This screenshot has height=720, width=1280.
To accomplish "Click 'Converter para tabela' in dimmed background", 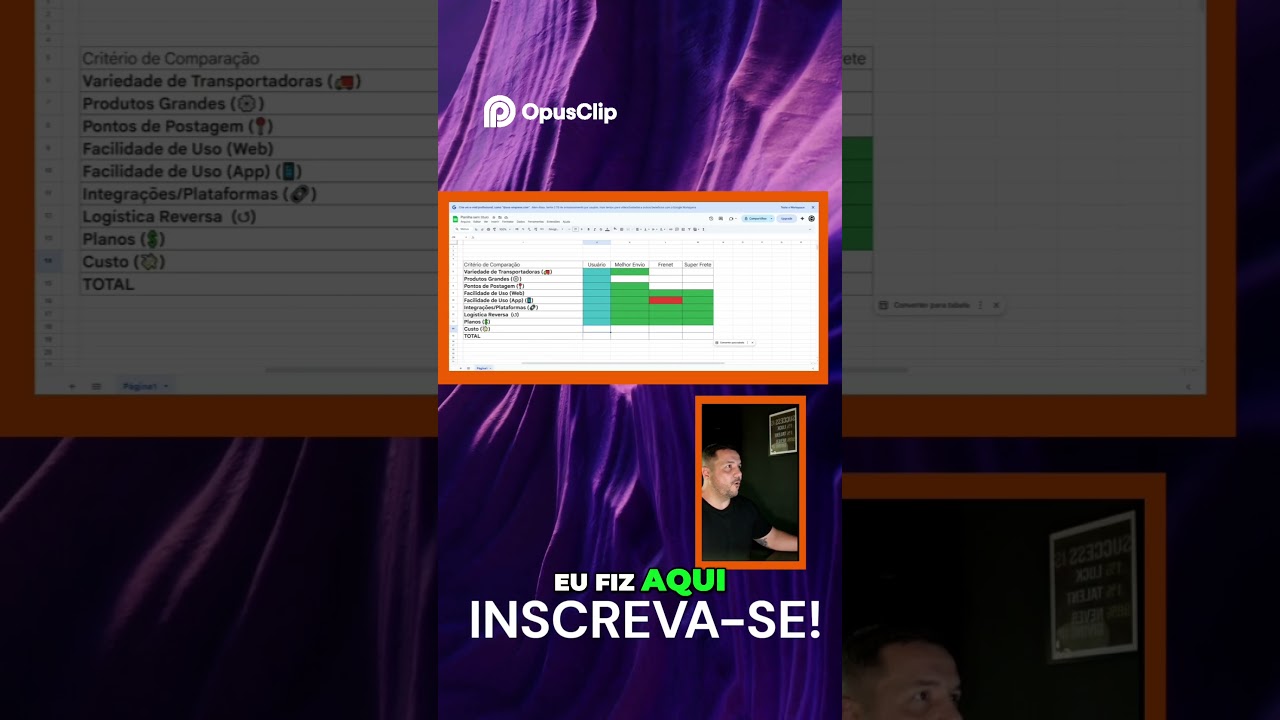I will (931, 305).
